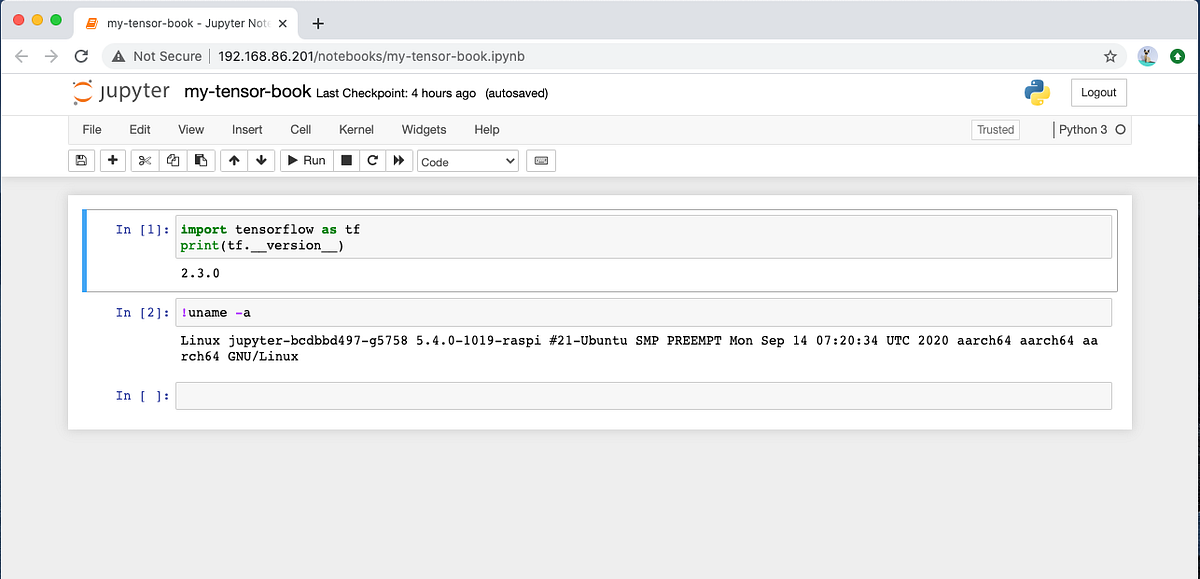Open the Widgets menu
The height and width of the screenshot is (579, 1200).
coord(423,129)
